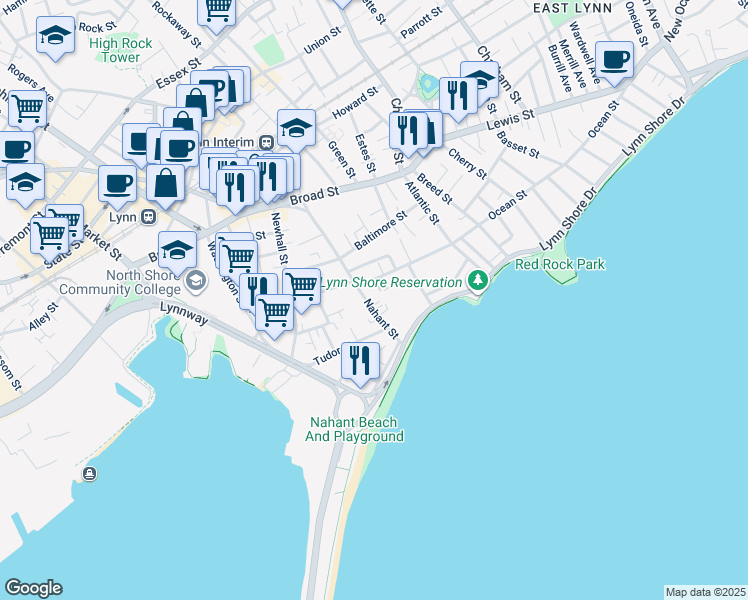Click the Lynn Shore Reservation tree icon
Viewport: 748px width, 600px height.
coord(478,281)
